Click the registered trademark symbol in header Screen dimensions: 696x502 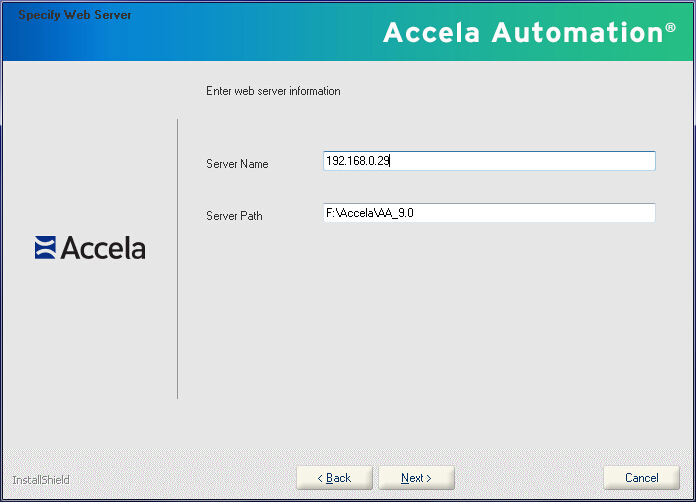pos(670,27)
